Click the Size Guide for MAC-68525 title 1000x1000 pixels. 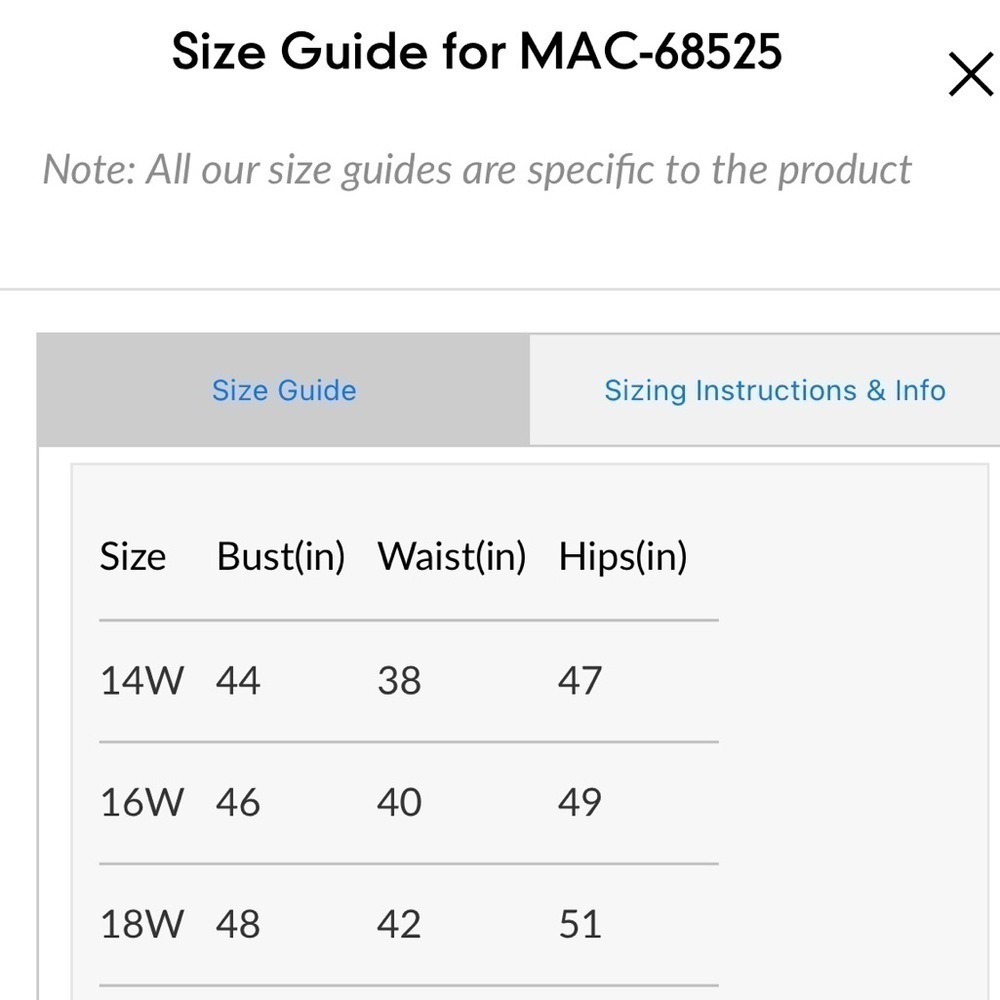[x=476, y=51]
